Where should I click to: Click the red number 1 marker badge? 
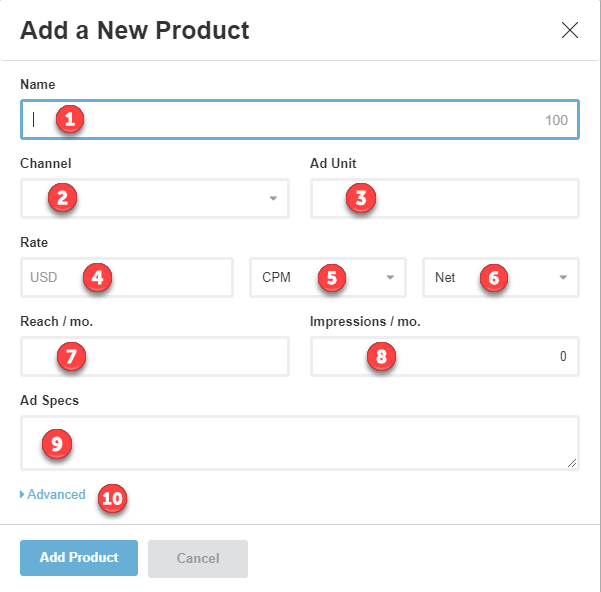69,120
